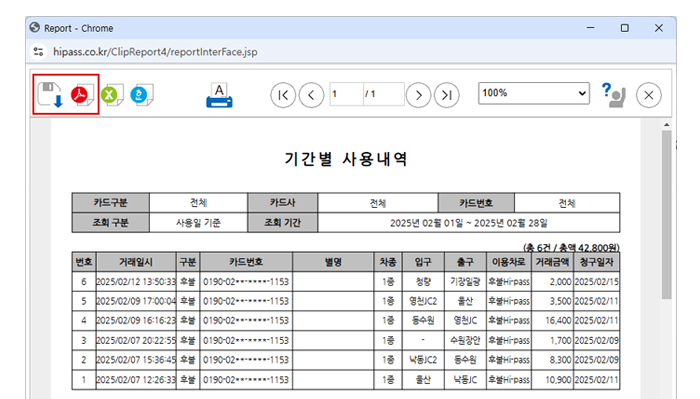Click the amount 16,400
The height and width of the screenshot is (399, 700).
pyautogui.click(x=558, y=320)
